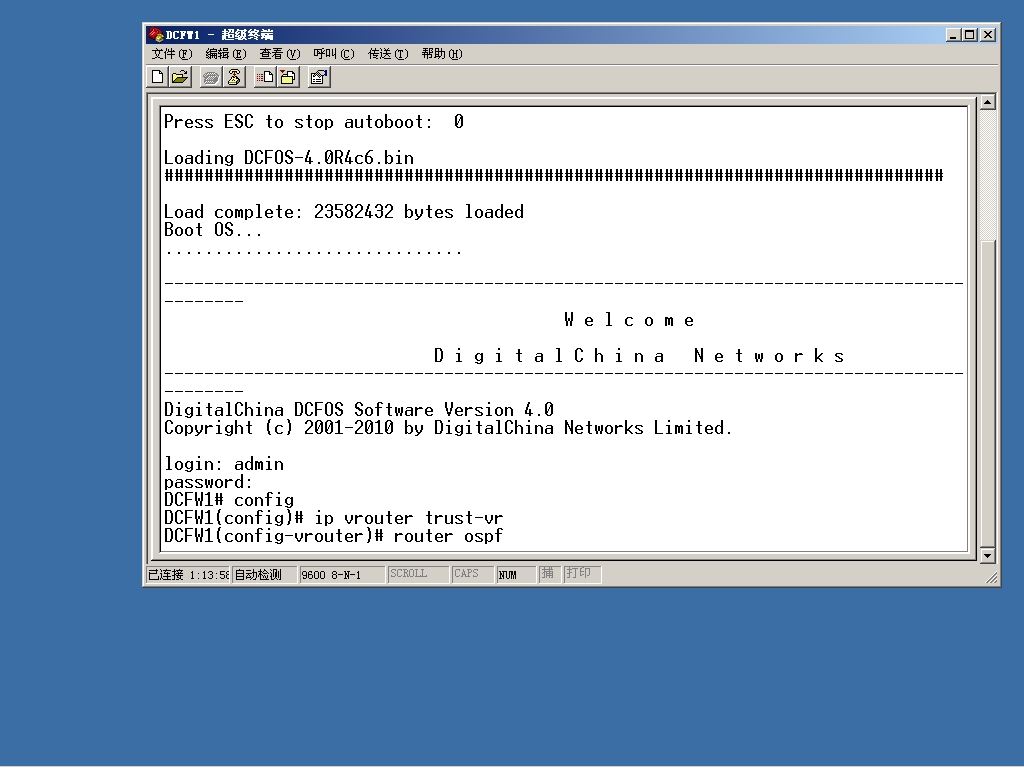Click the 已连接 status bar entry

(188, 575)
